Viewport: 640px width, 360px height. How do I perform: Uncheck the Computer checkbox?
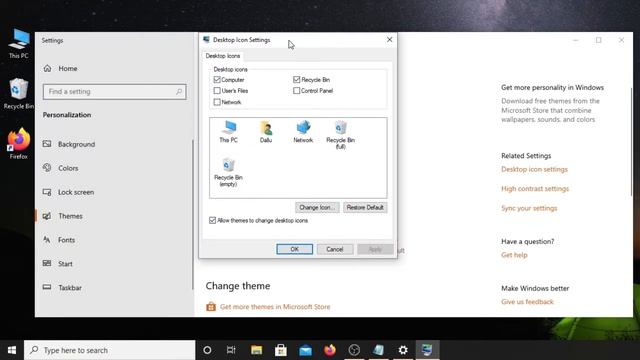[x=217, y=80]
